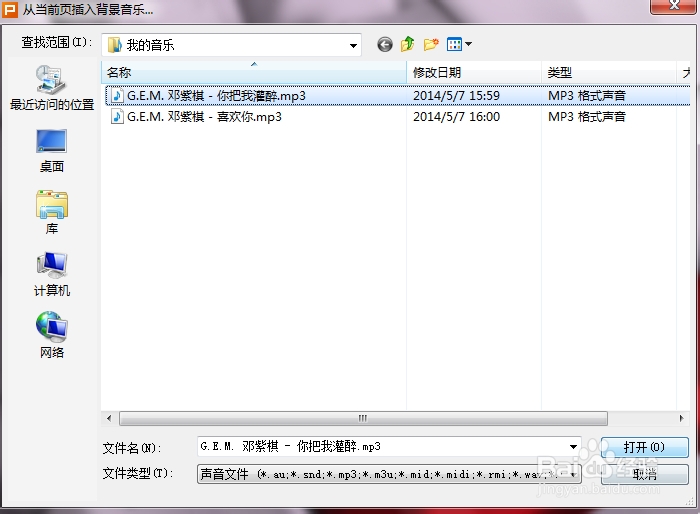The width and height of the screenshot is (700, 514).
Task: Click the horizontal scrollbar thumb
Action: click(x=363, y=418)
